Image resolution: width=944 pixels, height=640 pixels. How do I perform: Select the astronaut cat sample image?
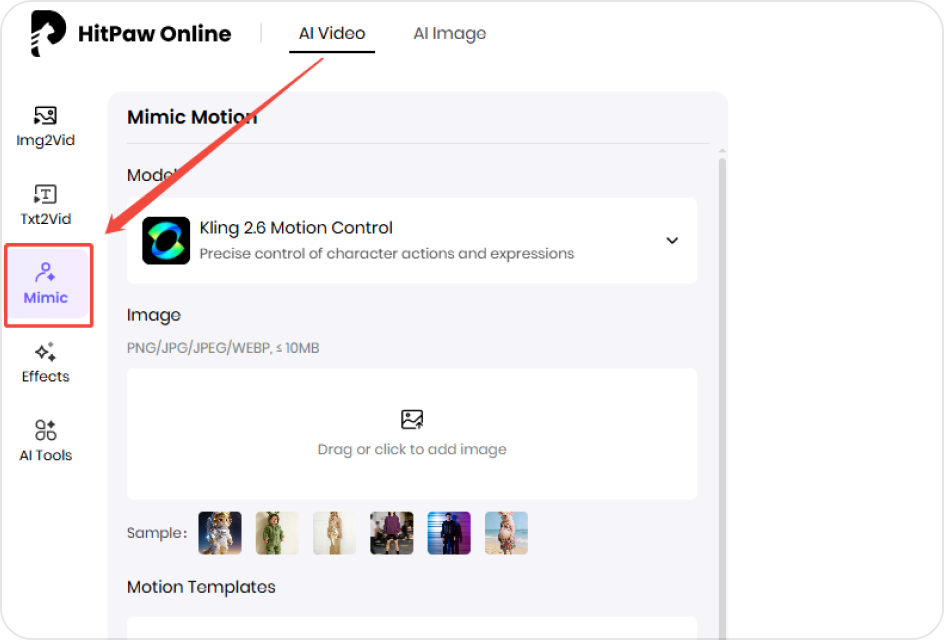pos(219,532)
